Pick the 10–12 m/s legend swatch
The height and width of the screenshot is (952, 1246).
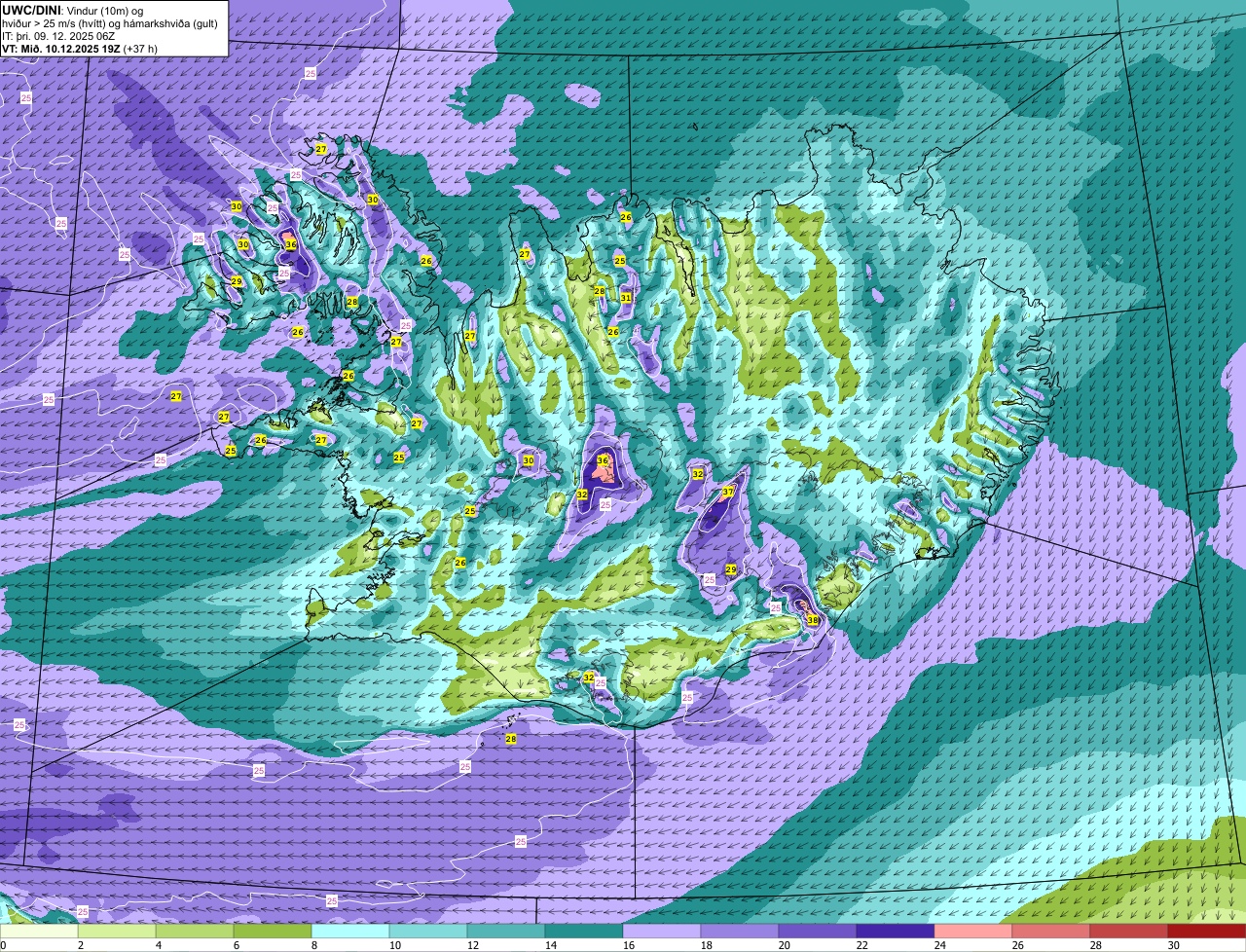[428, 931]
